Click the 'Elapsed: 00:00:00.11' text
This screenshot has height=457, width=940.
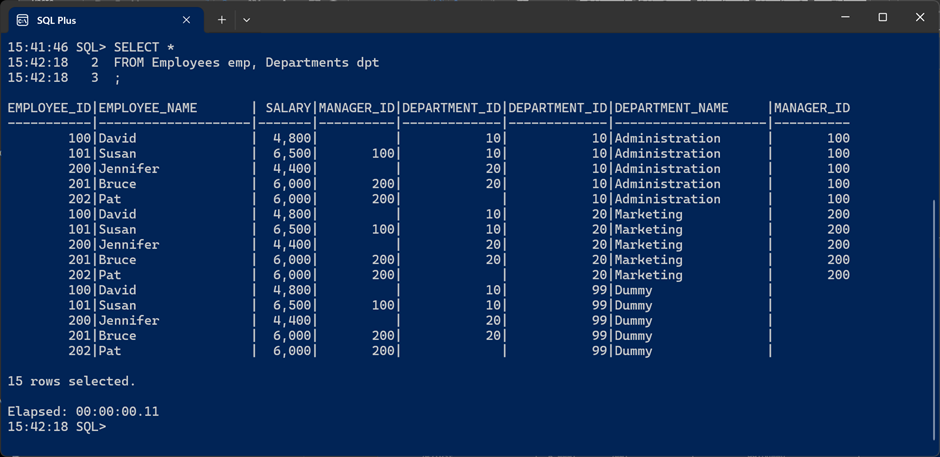click(x=83, y=411)
